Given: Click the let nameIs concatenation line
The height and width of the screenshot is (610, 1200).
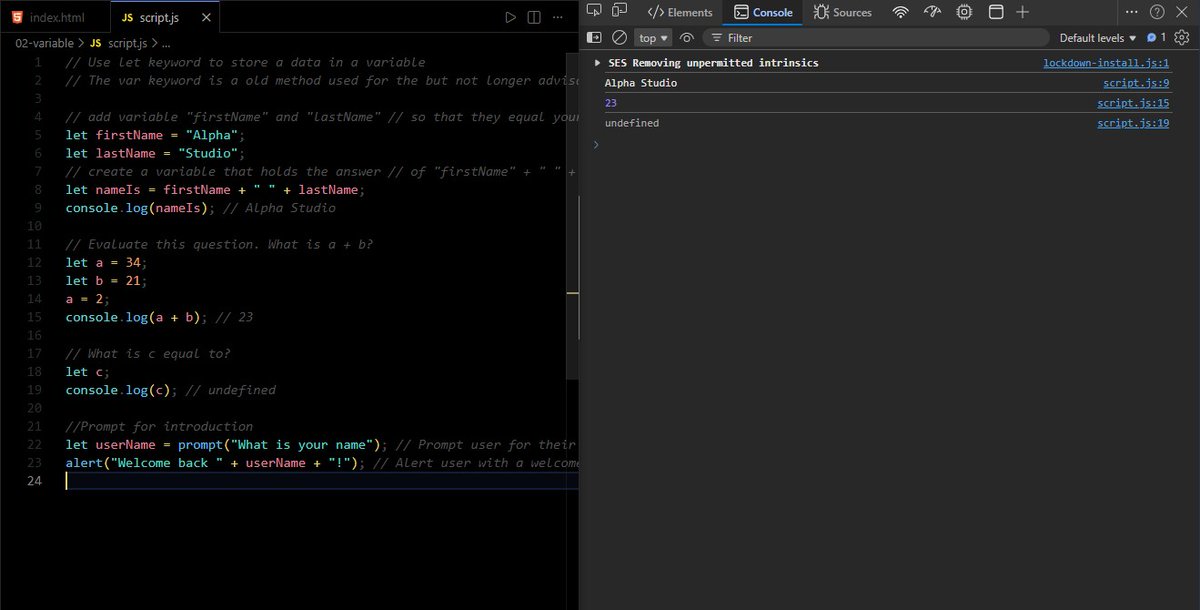Looking at the screenshot, I should (x=215, y=190).
